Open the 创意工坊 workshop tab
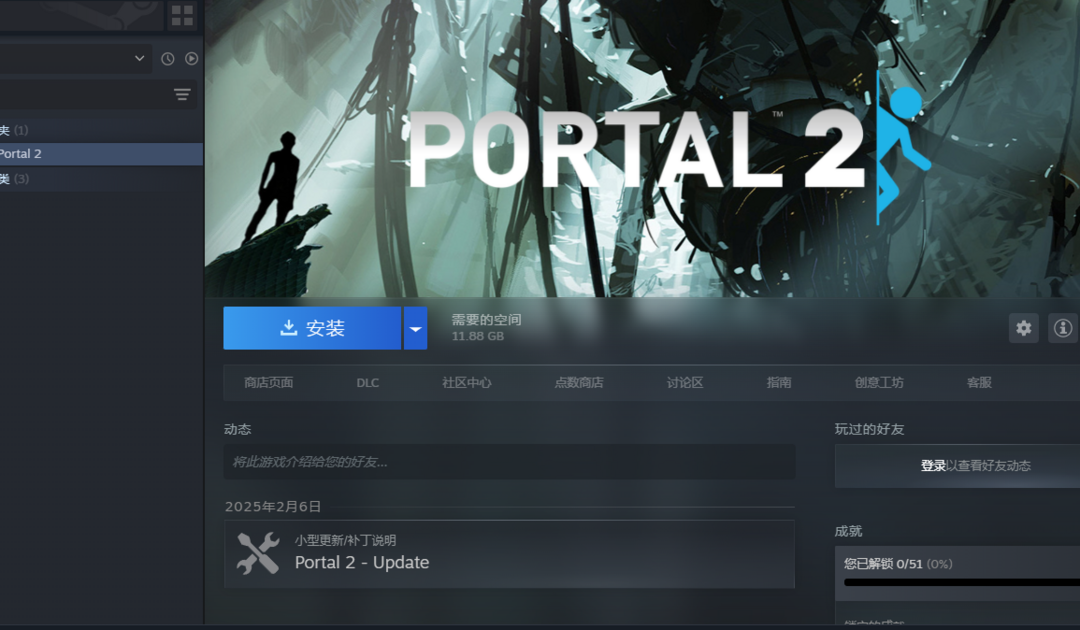Viewport: 1080px width, 630px height. pos(878,383)
